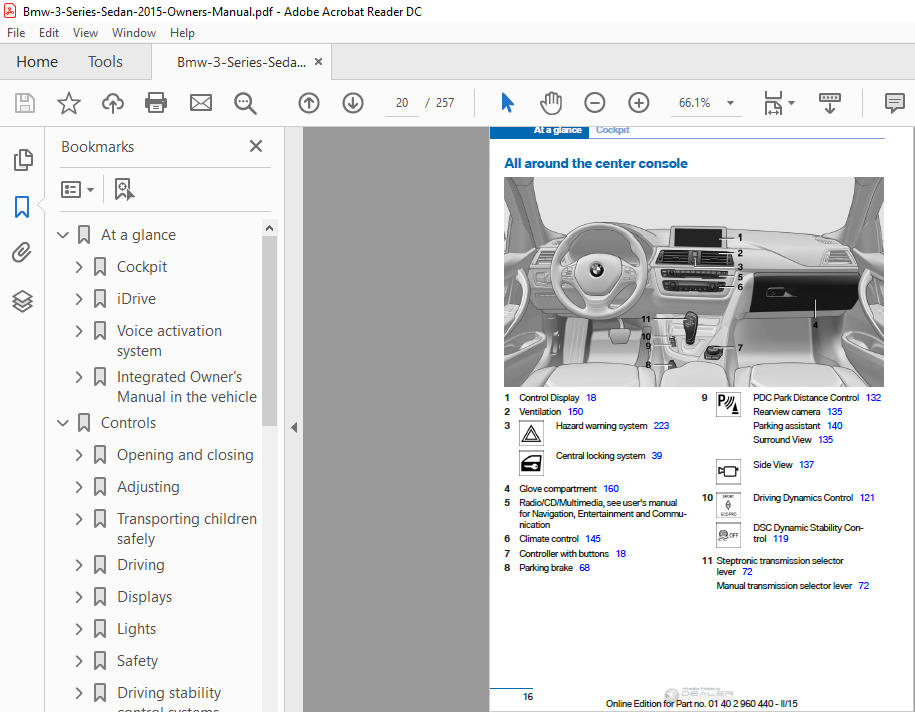Expand Transporting children safely bookmark

coord(79,519)
